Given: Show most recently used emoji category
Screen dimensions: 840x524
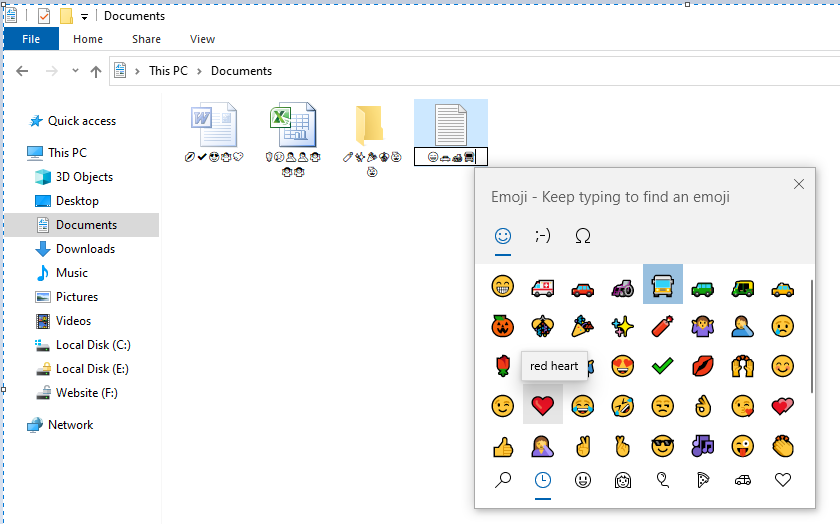Looking at the screenshot, I should 542,480.
